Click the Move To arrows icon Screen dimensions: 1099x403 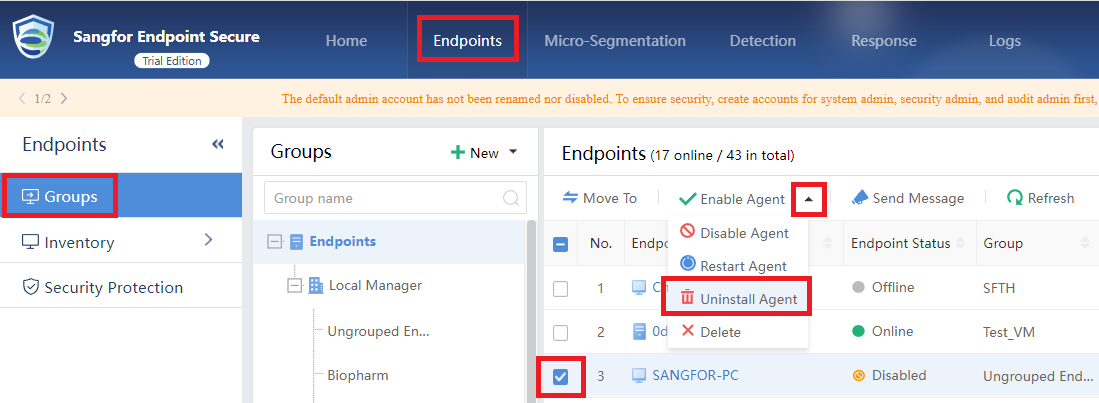(x=571, y=198)
